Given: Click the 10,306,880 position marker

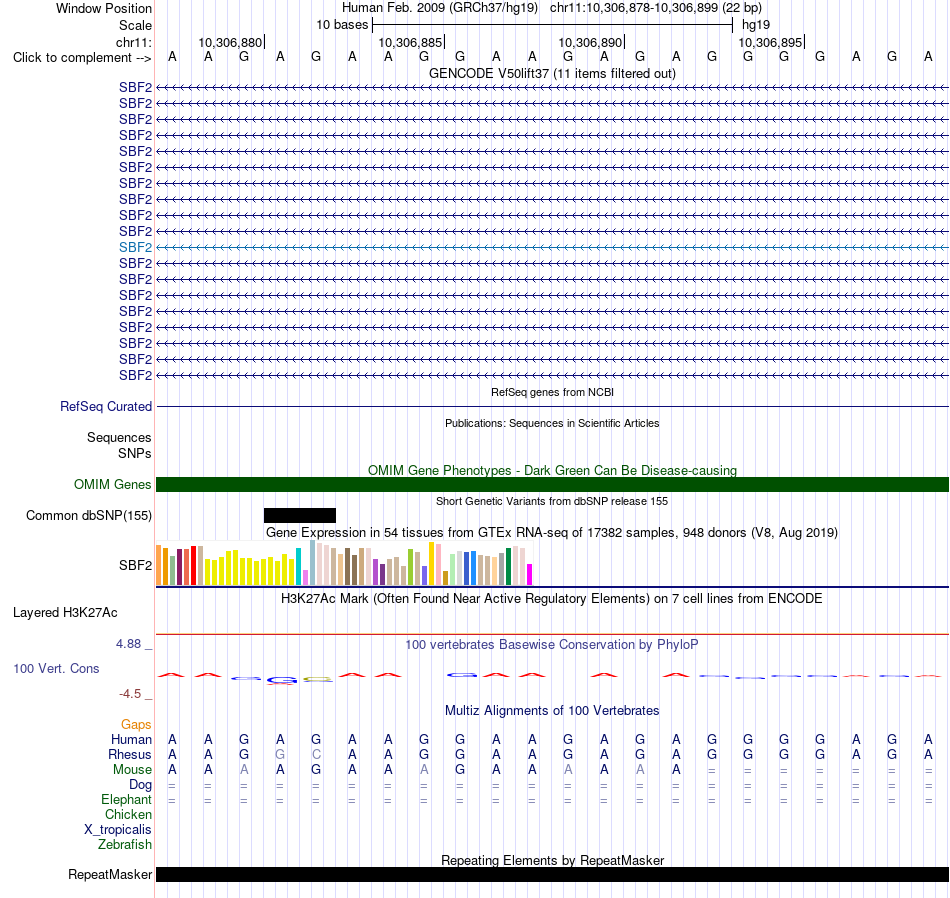Looking at the screenshot, I should click(x=230, y=42).
